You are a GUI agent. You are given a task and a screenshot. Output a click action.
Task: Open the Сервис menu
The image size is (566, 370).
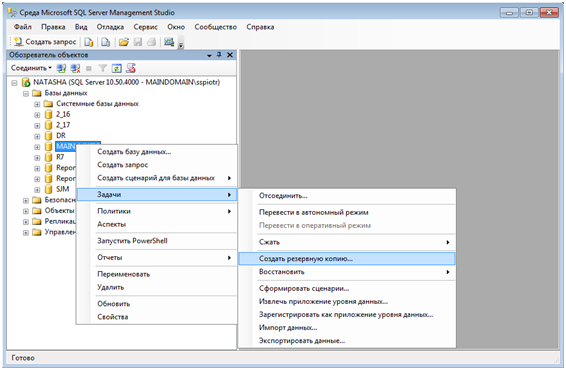(x=145, y=27)
